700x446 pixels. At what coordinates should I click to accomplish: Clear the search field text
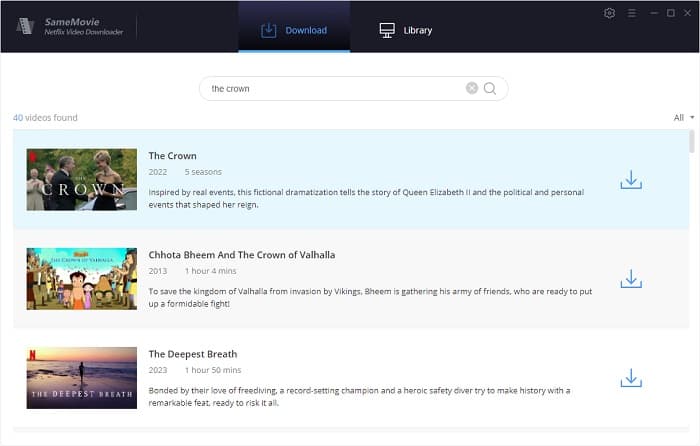pos(472,88)
